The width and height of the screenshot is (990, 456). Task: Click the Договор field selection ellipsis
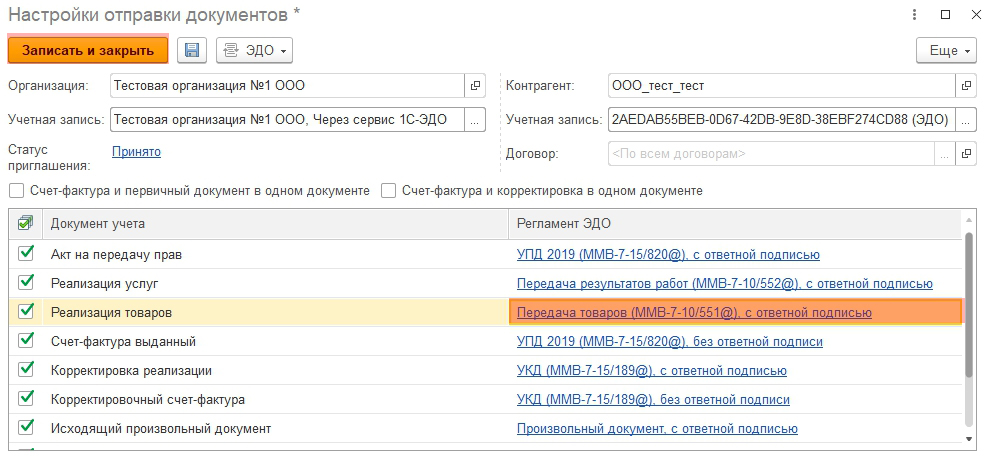tap(944, 154)
